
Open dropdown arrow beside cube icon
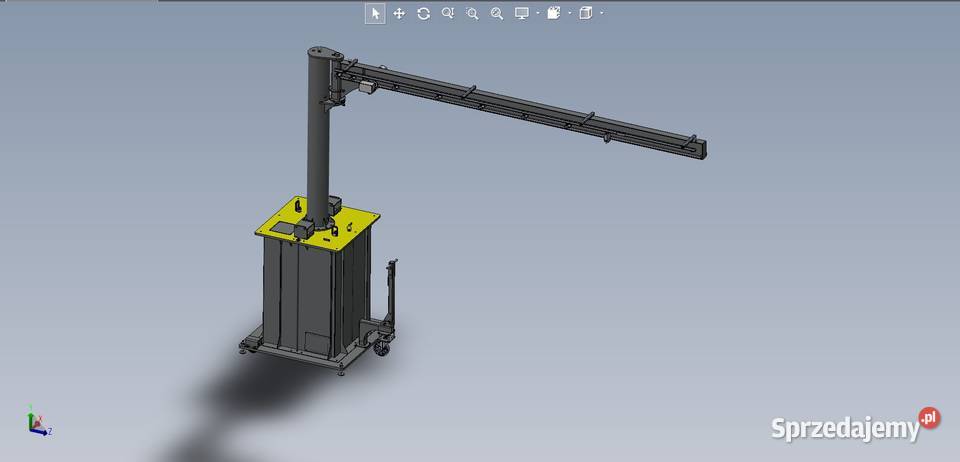click(x=601, y=13)
